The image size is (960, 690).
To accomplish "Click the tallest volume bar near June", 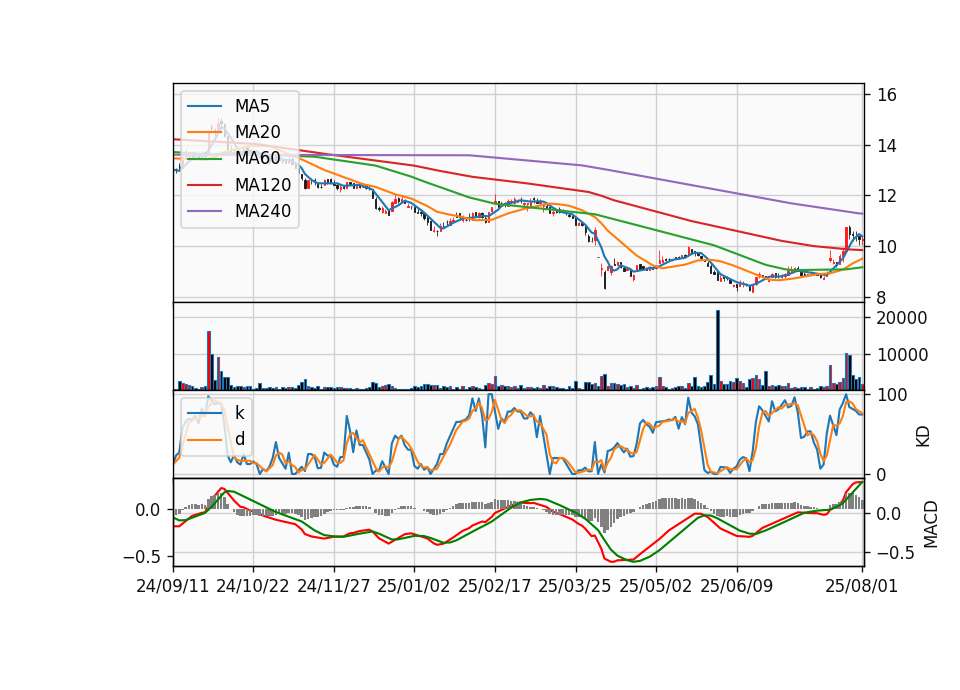I will coord(718,350).
